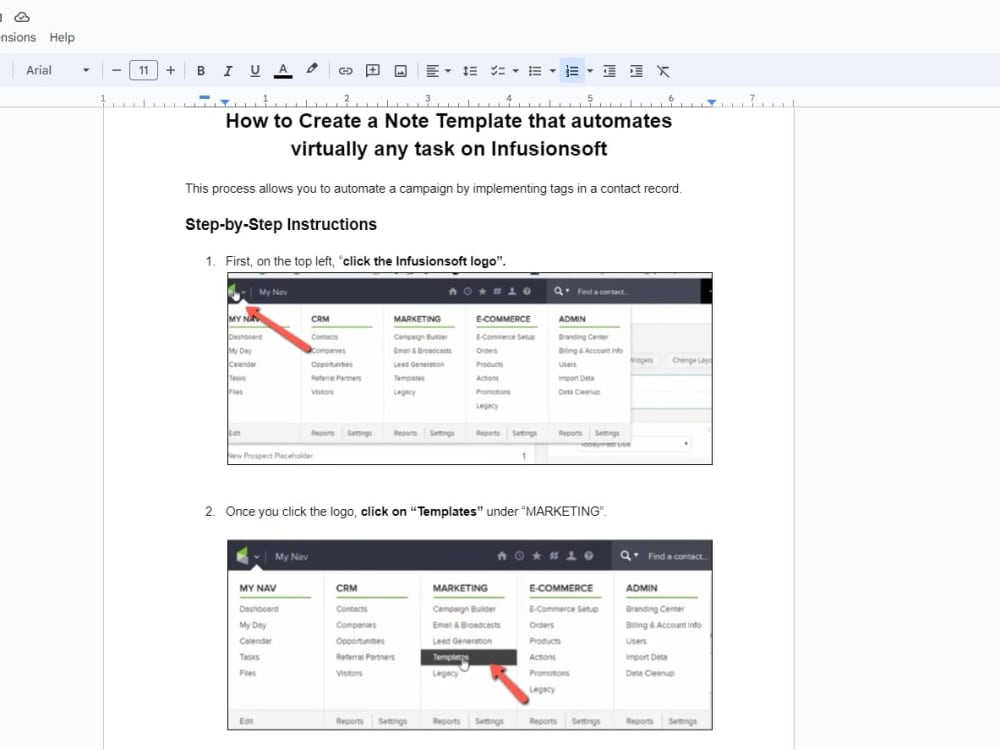Open the Help menu
The width and height of the screenshot is (1000, 750).
pyautogui.click(x=62, y=38)
